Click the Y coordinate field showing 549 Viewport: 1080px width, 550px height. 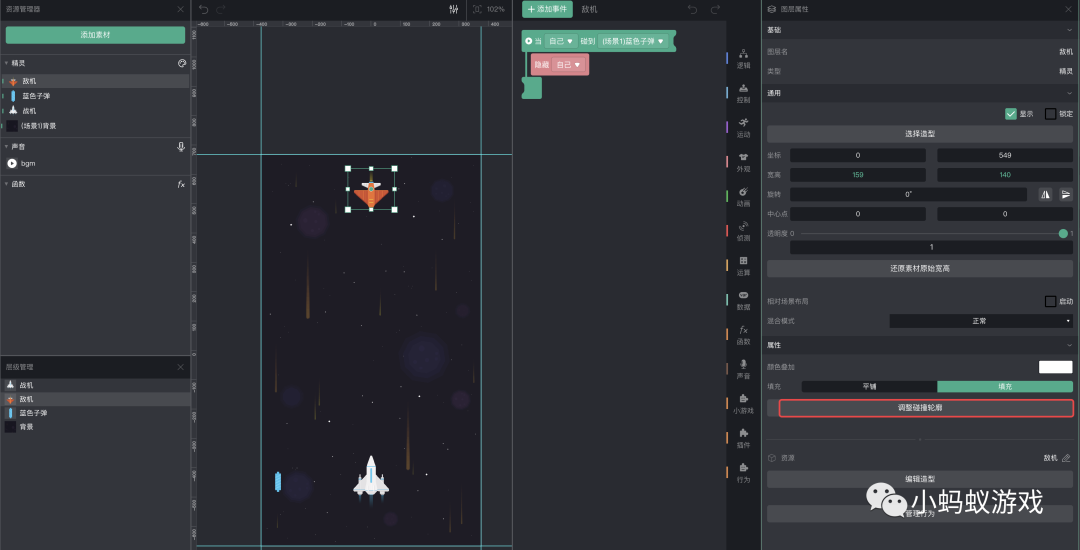pos(1005,156)
